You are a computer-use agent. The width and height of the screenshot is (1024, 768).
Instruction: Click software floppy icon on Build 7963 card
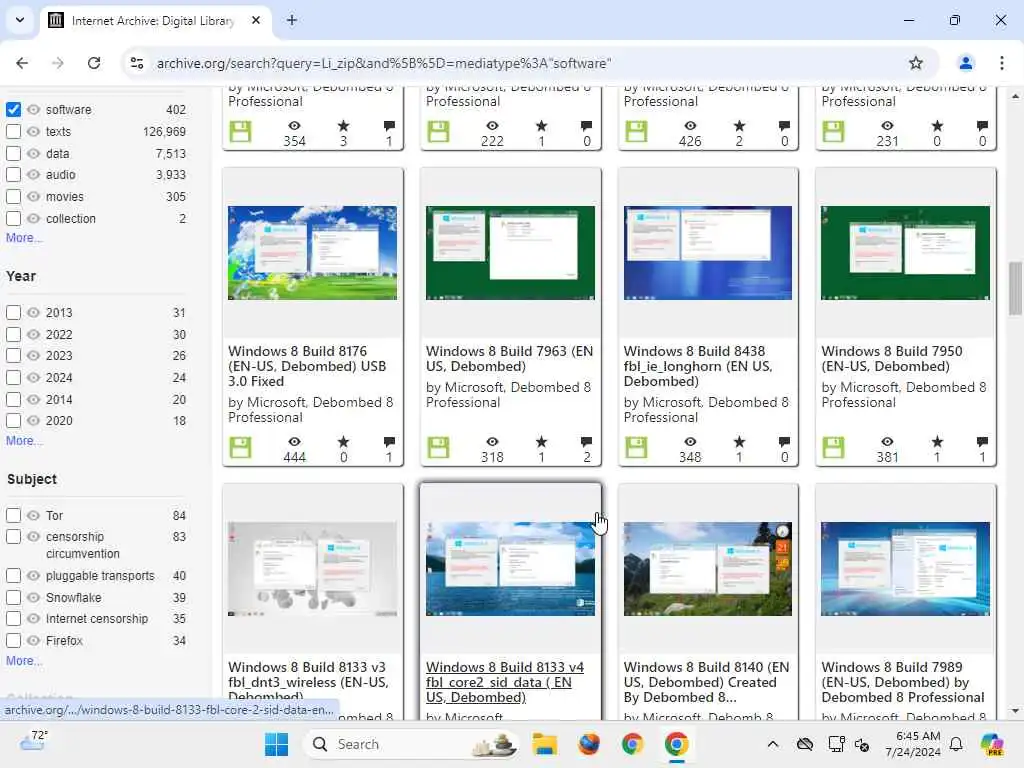[438, 447]
